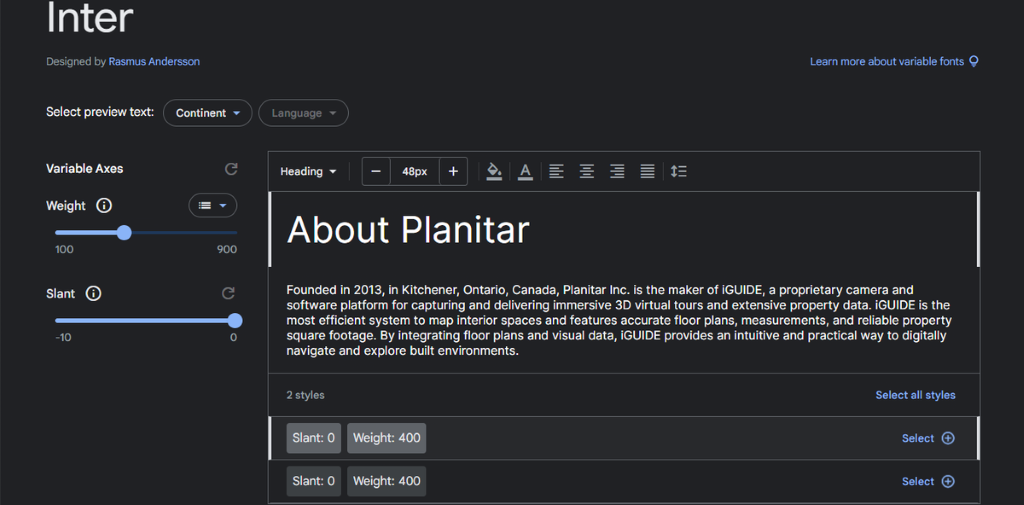The height and width of the screenshot is (505, 1024).
Task: Center align the preview text
Action: click(587, 172)
